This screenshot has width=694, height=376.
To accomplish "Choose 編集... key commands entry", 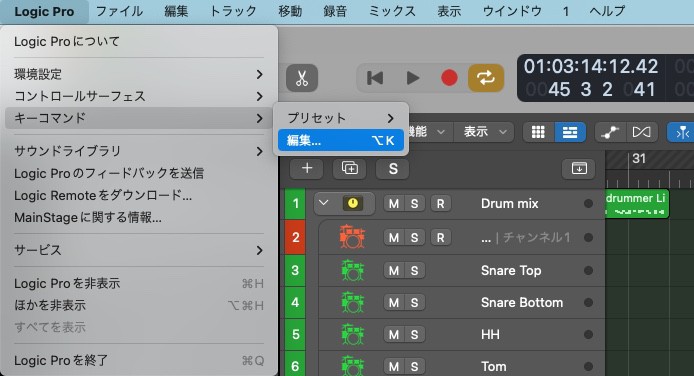I will (340, 140).
